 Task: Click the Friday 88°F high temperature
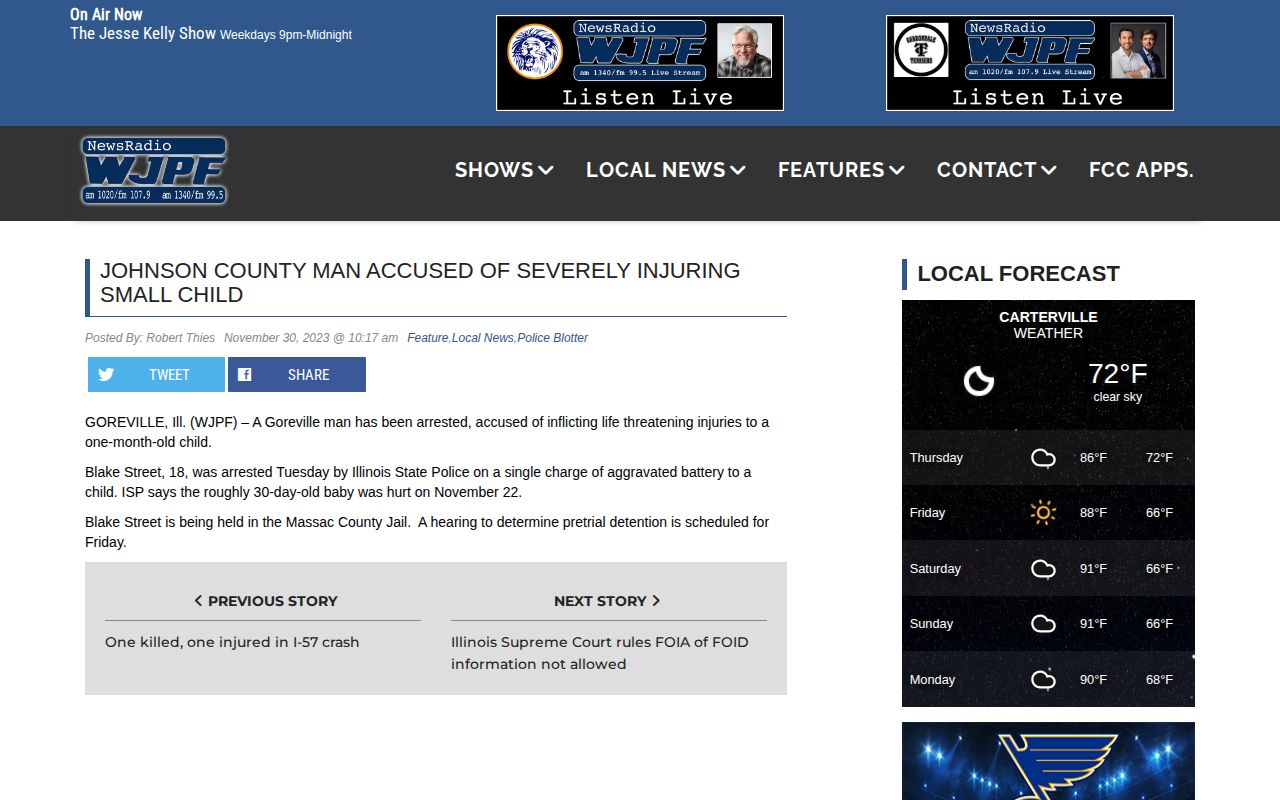pyautogui.click(x=1093, y=513)
